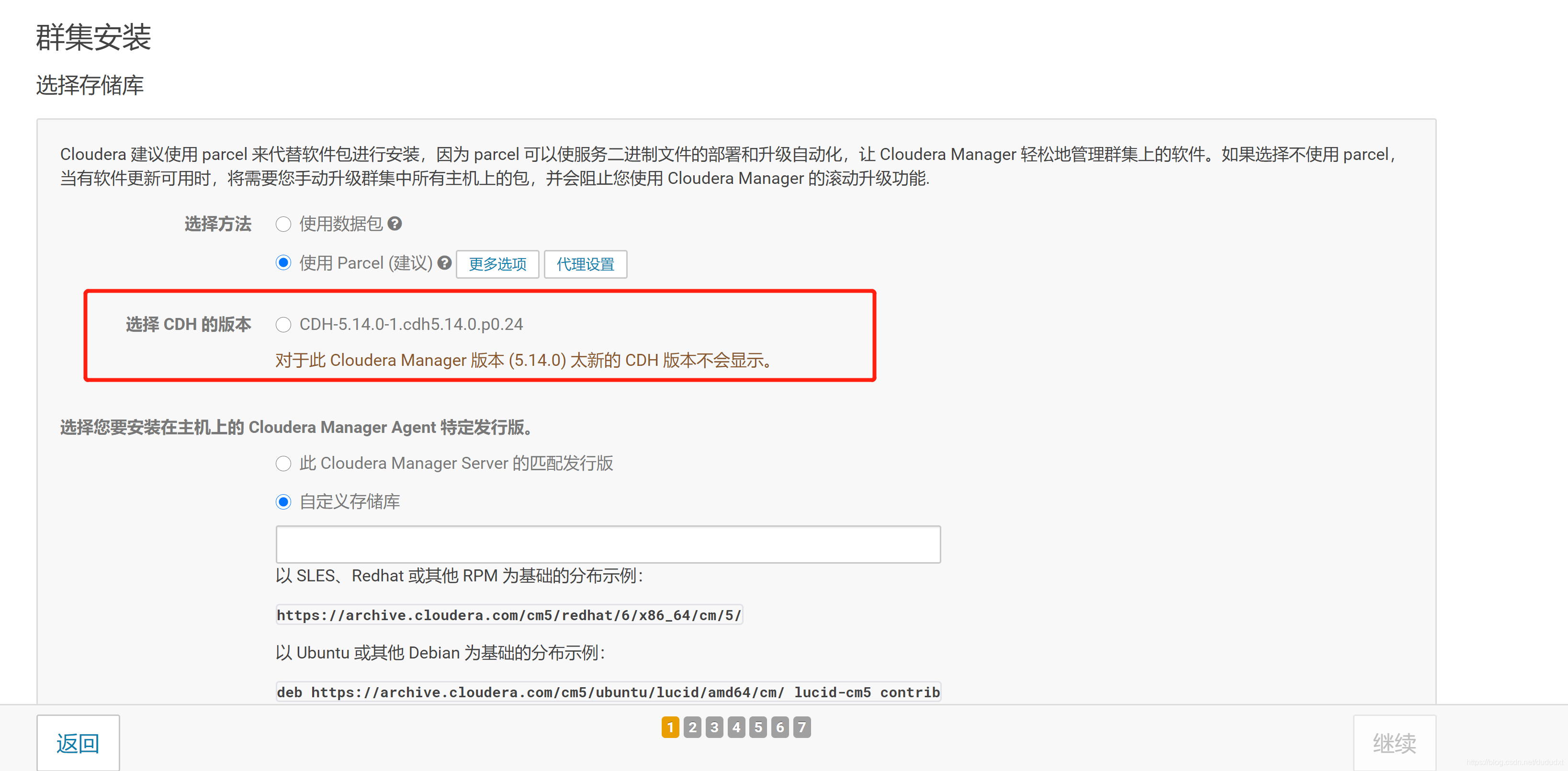The height and width of the screenshot is (771, 1568).
Task: Click help icon next to 使用 Parcel (建议)
Action: pyautogui.click(x=445, y=262)
